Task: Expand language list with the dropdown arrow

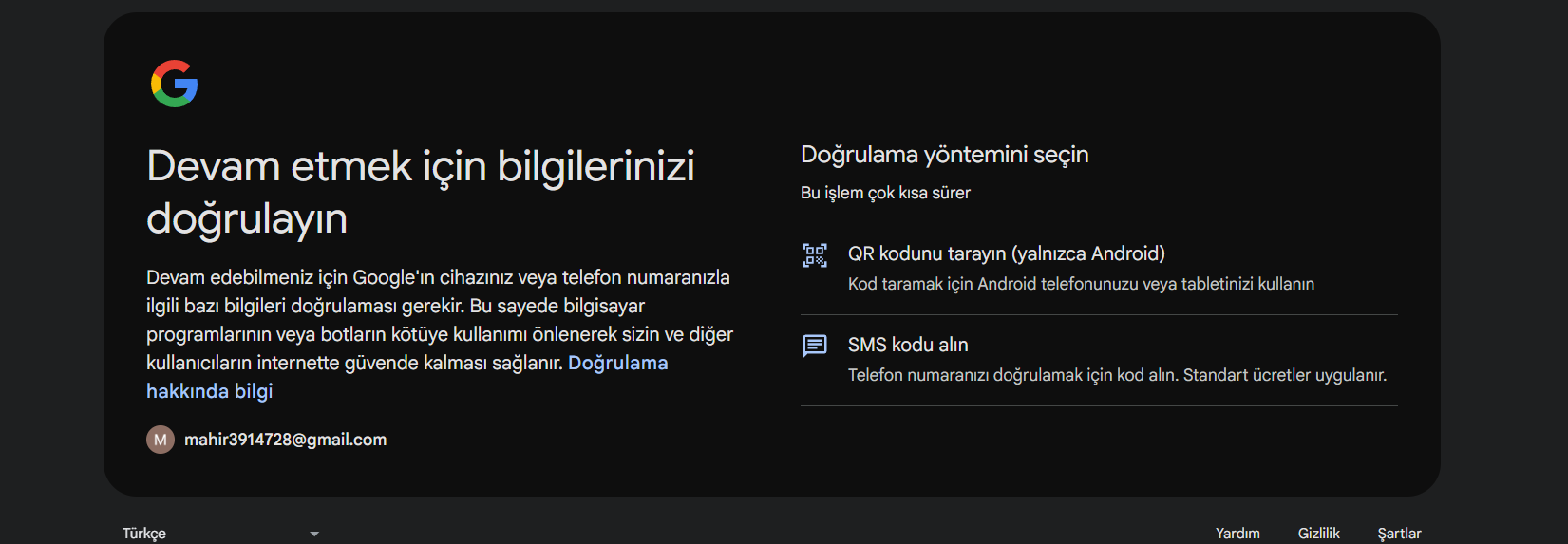Action: [x=314, y=535]
